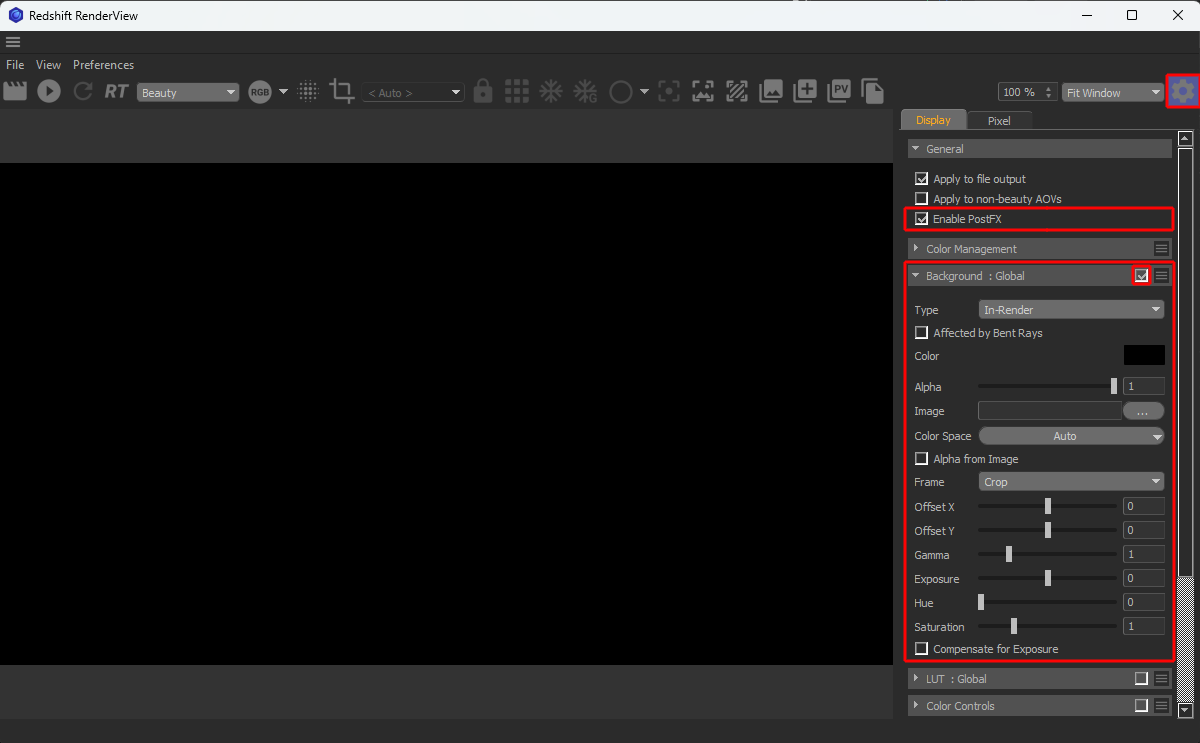The height and width of the screenshot is (743, 1200).
Task: Disable the Enable PostFX checkbox
Action: [922, 219]
